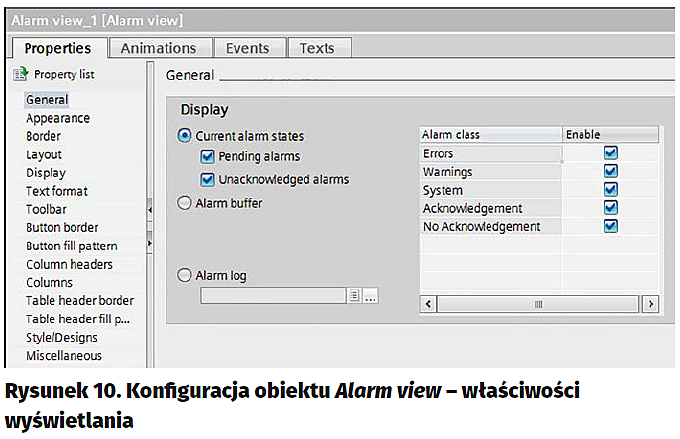The image size is (680, 439).
Task: Click the Property list icon
Action: 19,75
